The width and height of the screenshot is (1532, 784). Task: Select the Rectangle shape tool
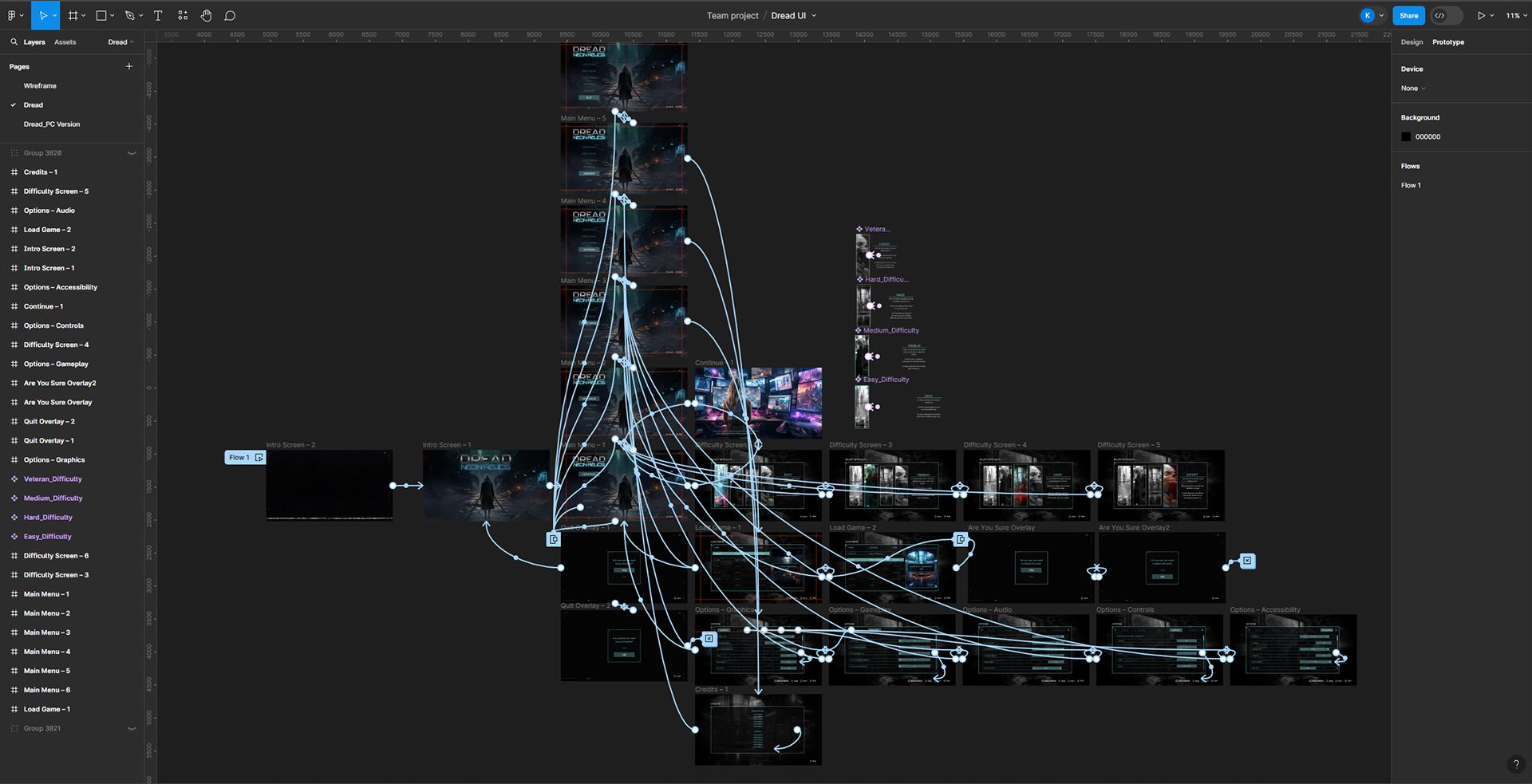101,15
